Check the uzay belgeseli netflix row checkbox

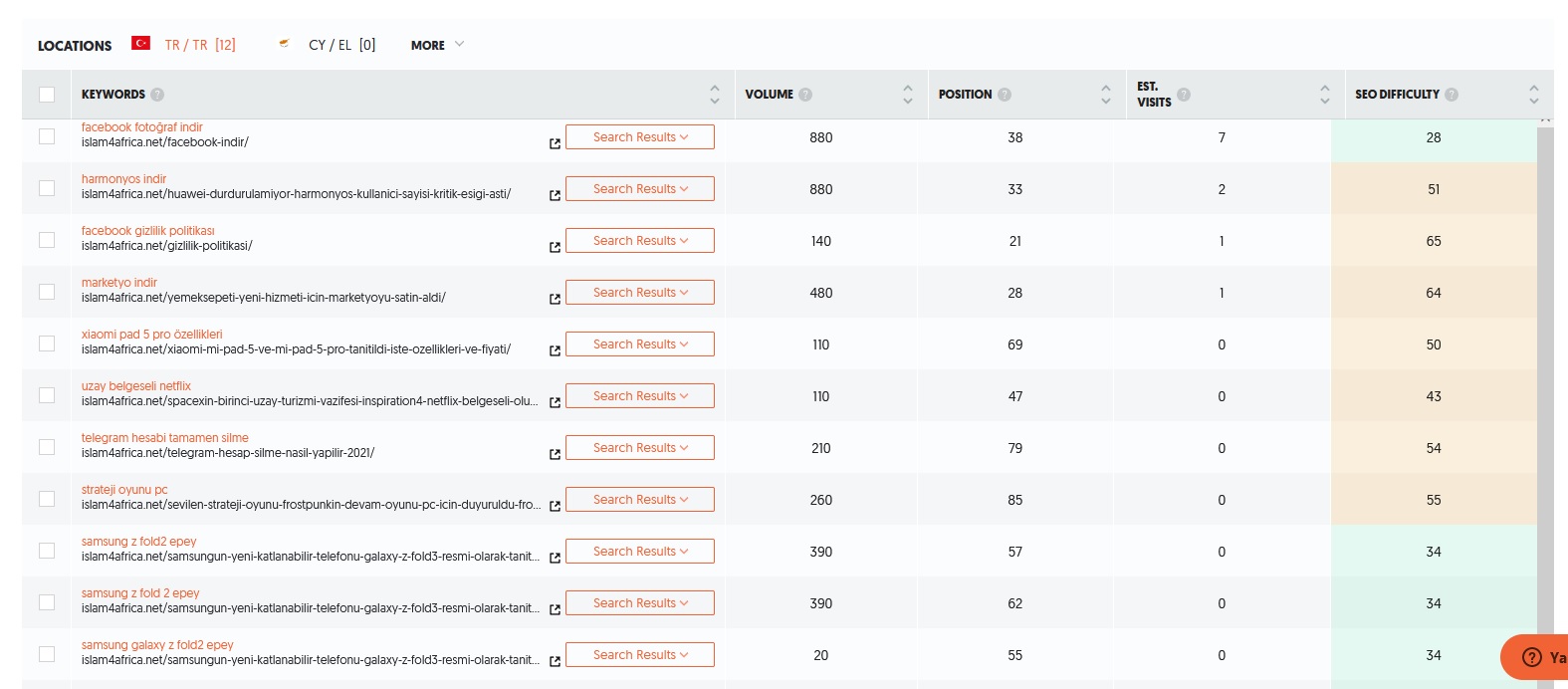pos(47,395)
